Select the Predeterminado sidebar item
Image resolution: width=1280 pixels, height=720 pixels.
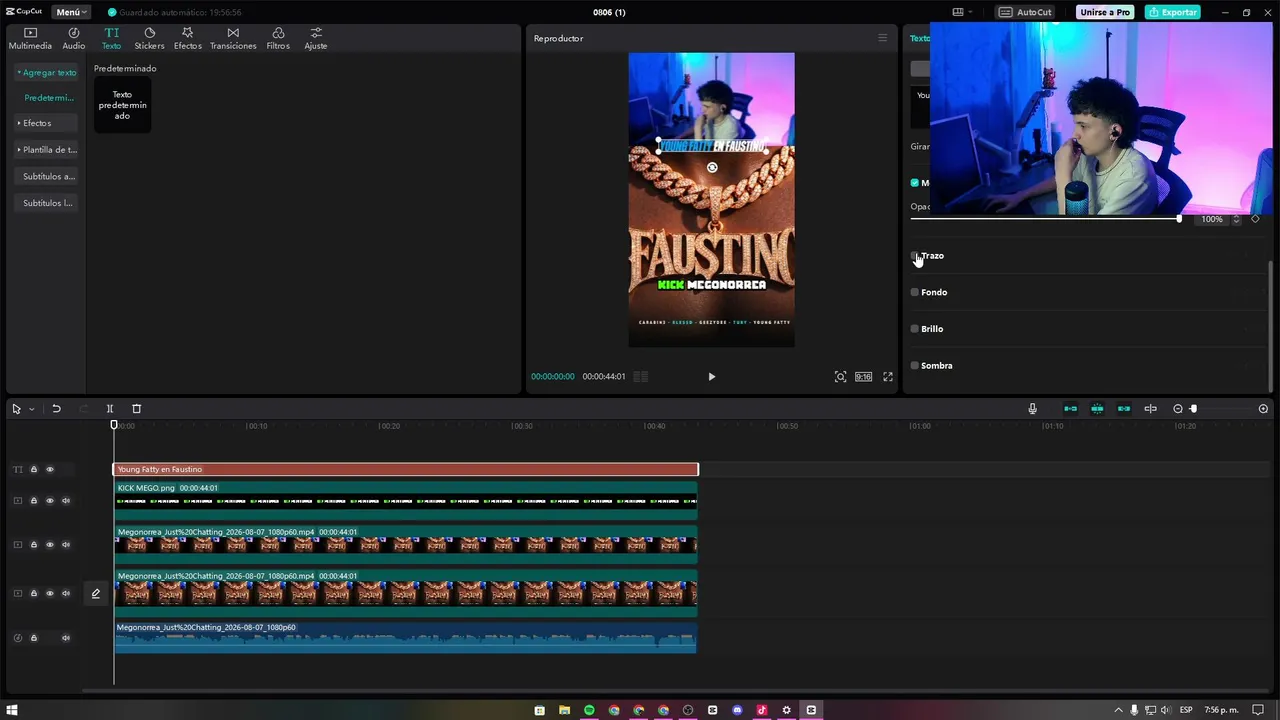pos(49,98)
